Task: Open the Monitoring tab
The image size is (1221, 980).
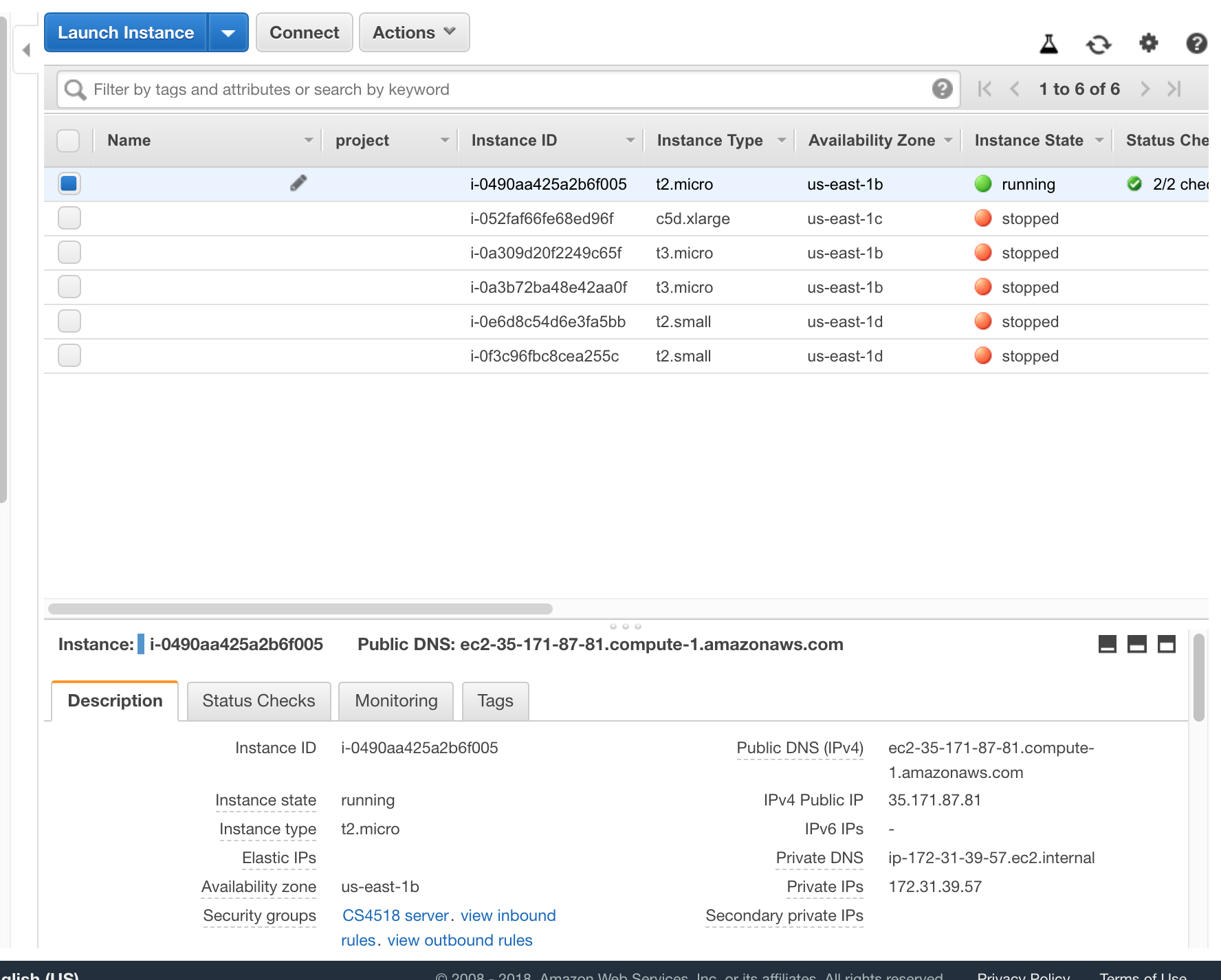Action: coord(396,701)
